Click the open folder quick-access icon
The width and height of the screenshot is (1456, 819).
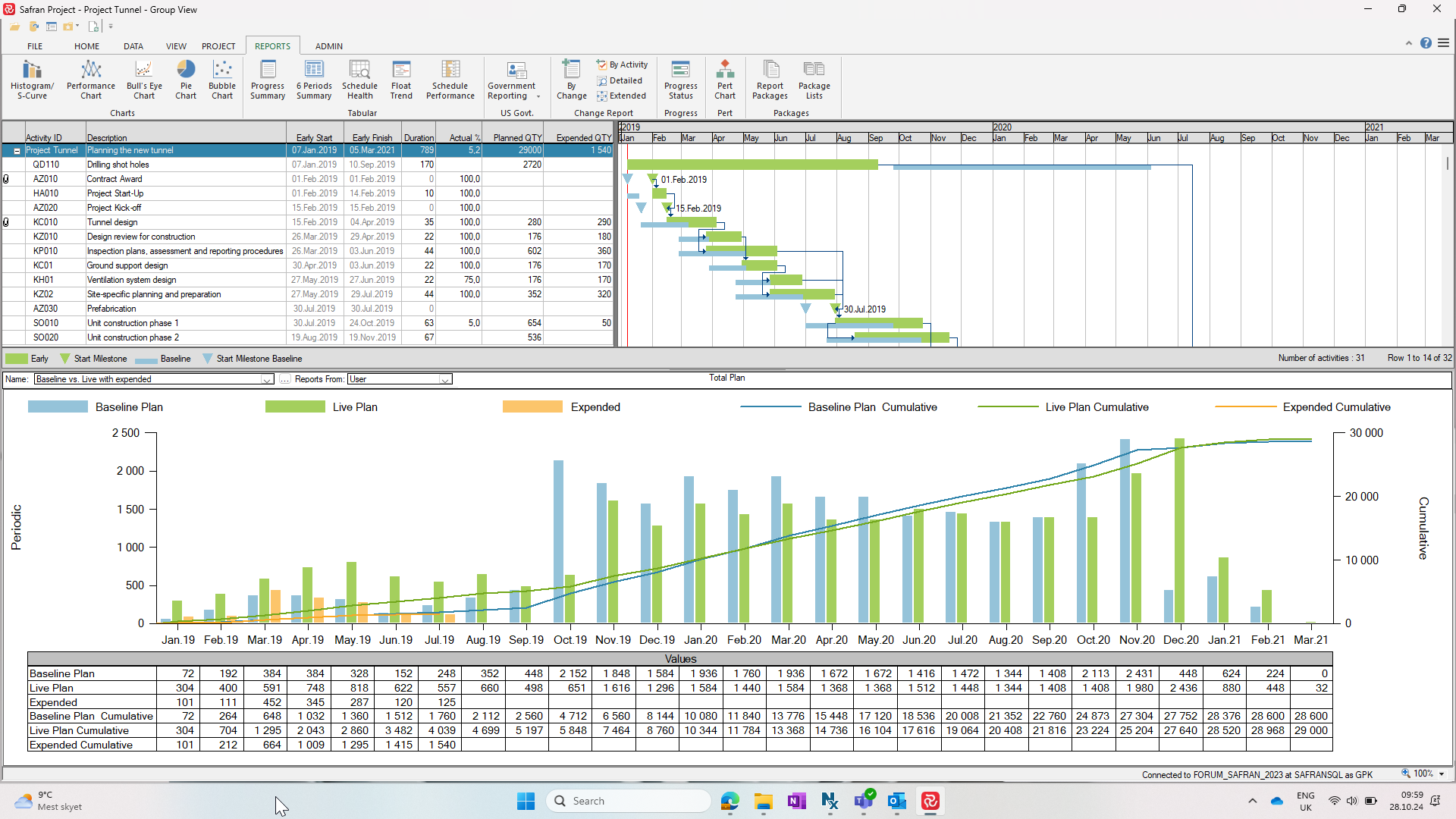click(x=15, y=27)
